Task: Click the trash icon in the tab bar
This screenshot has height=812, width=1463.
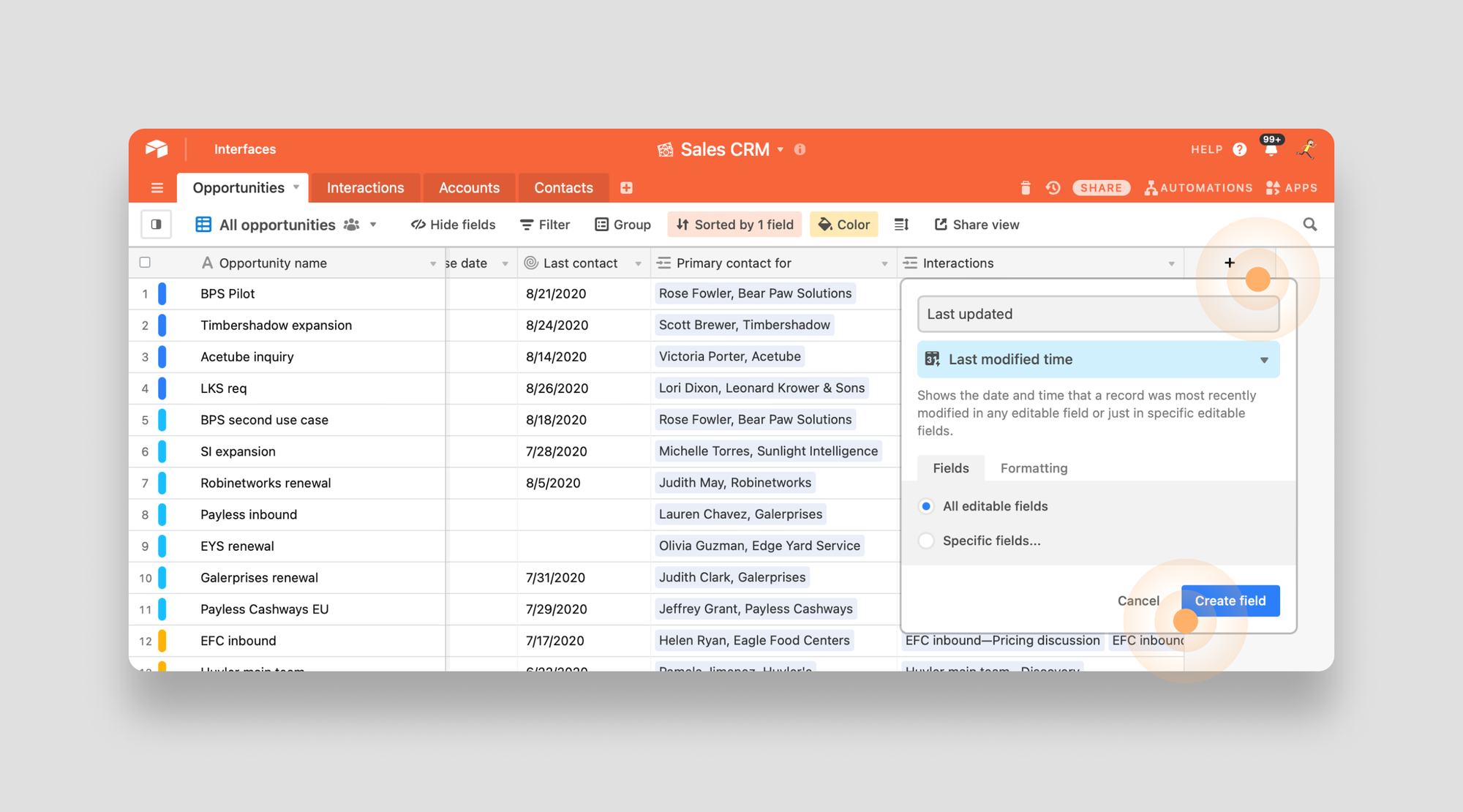Action: point(1026,188)
